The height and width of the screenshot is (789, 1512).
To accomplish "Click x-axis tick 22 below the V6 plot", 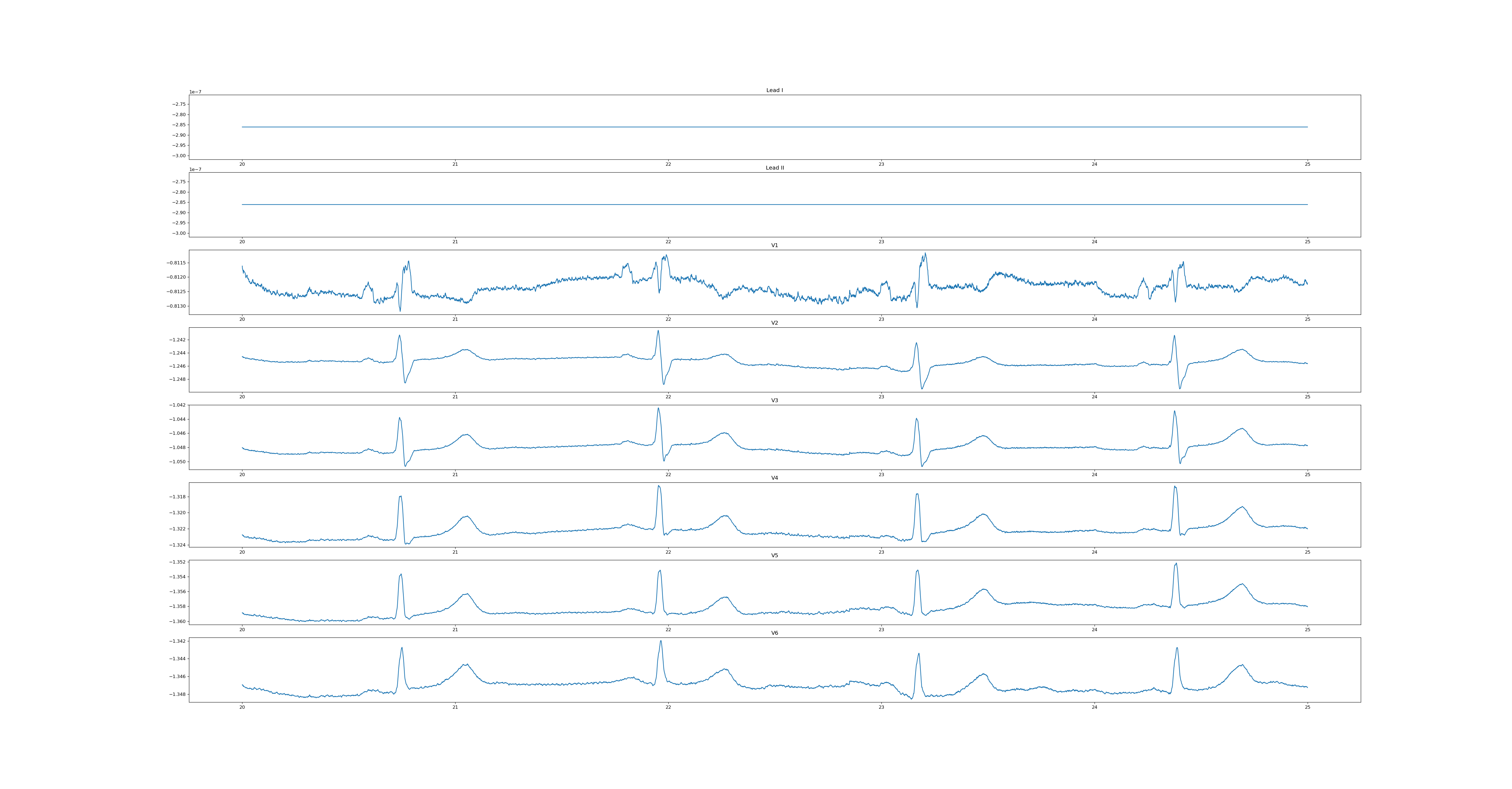I will click(x=668, y=707).
